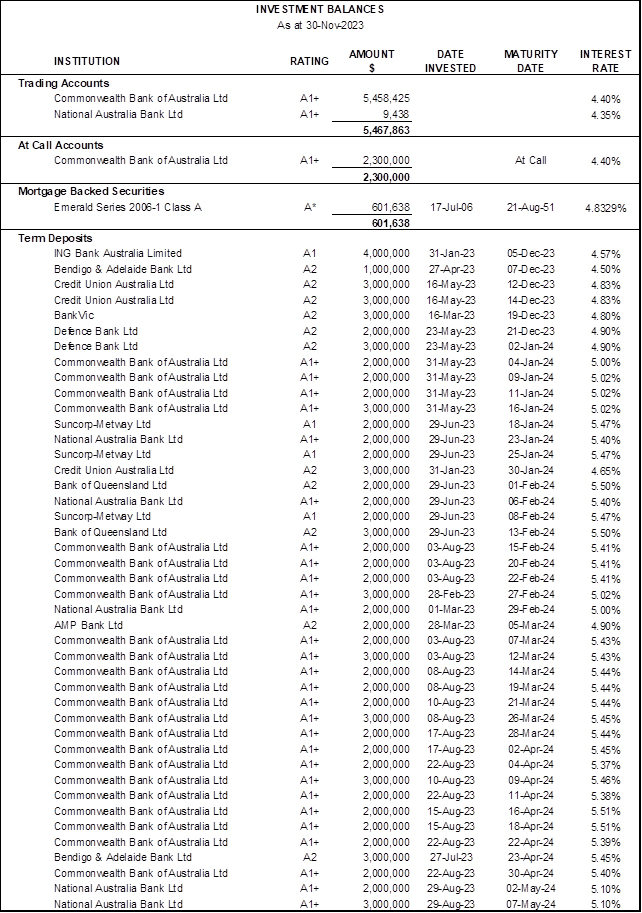Image resolution: width=642 pixels, height=913 pixels.
Task: Select the 5,467,863 trading accounts subtotal
Action: point(386,130)
